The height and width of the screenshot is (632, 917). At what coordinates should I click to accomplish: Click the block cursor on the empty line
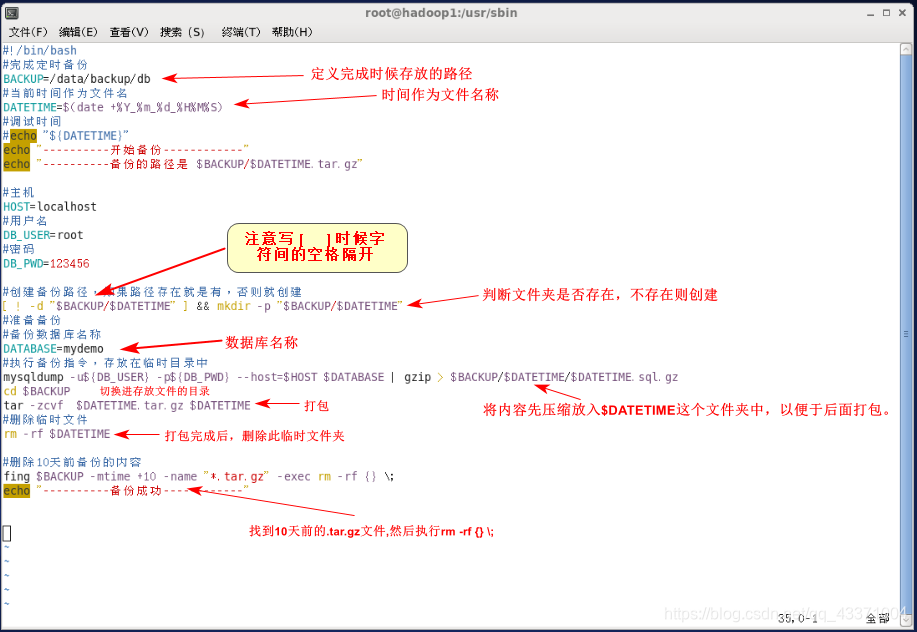click(x=7, y=533)
